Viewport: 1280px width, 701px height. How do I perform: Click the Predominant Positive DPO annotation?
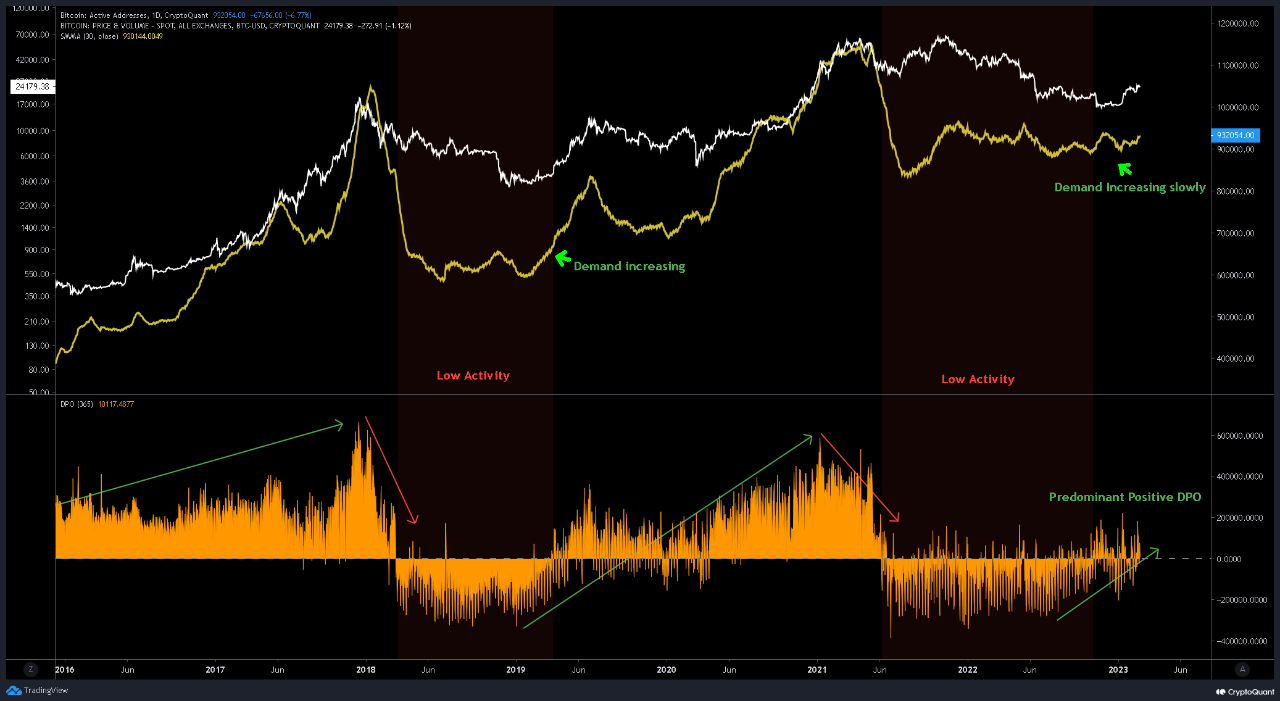click(1125, 497)
